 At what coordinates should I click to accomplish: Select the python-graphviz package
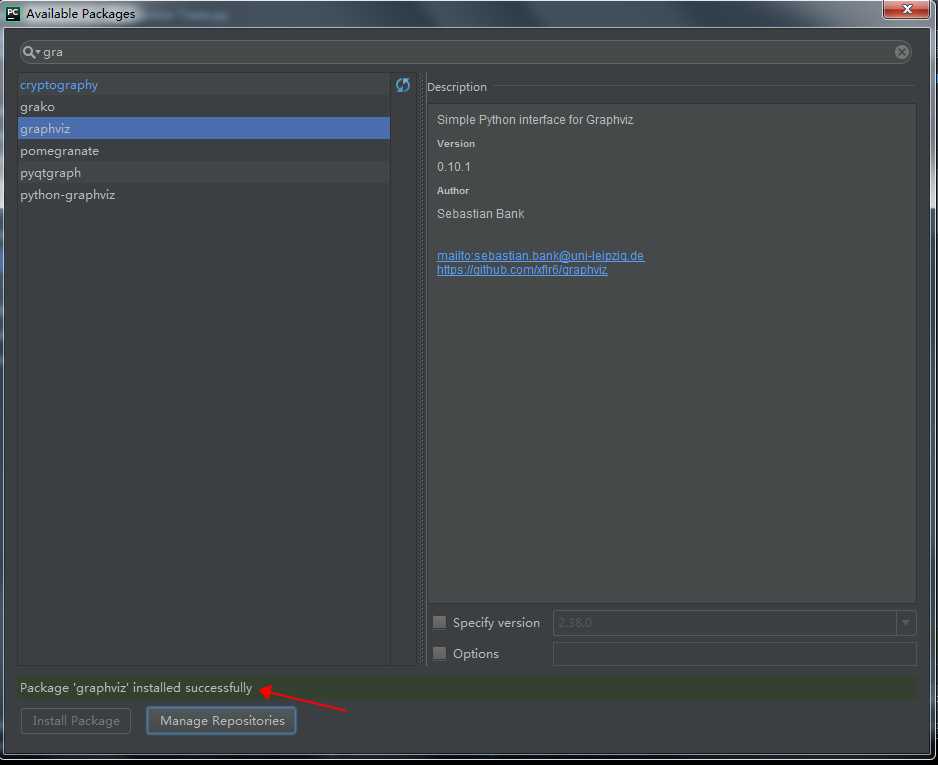[204, 195]
